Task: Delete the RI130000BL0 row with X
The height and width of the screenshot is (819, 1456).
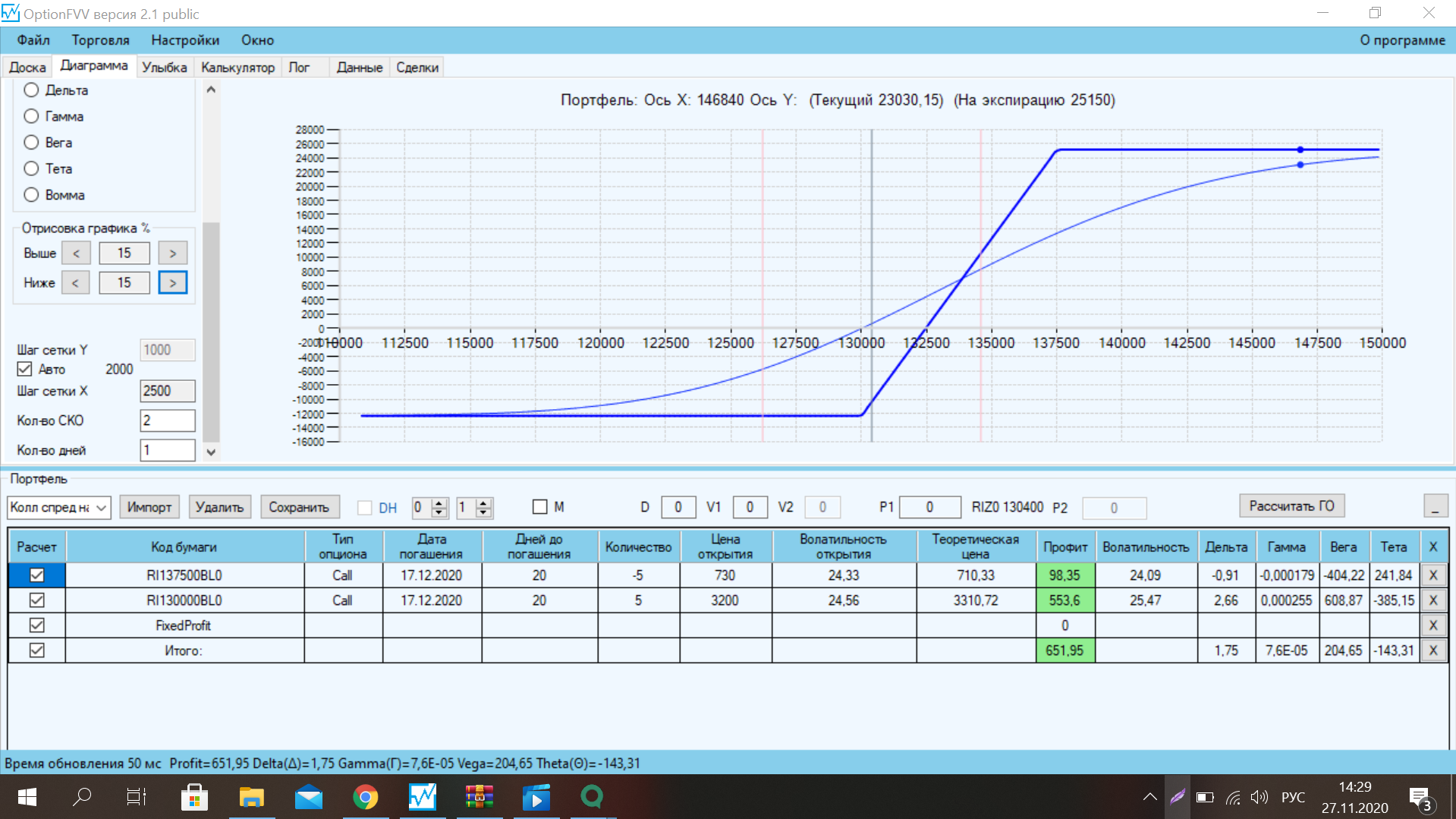Action: coord(1433,600)
